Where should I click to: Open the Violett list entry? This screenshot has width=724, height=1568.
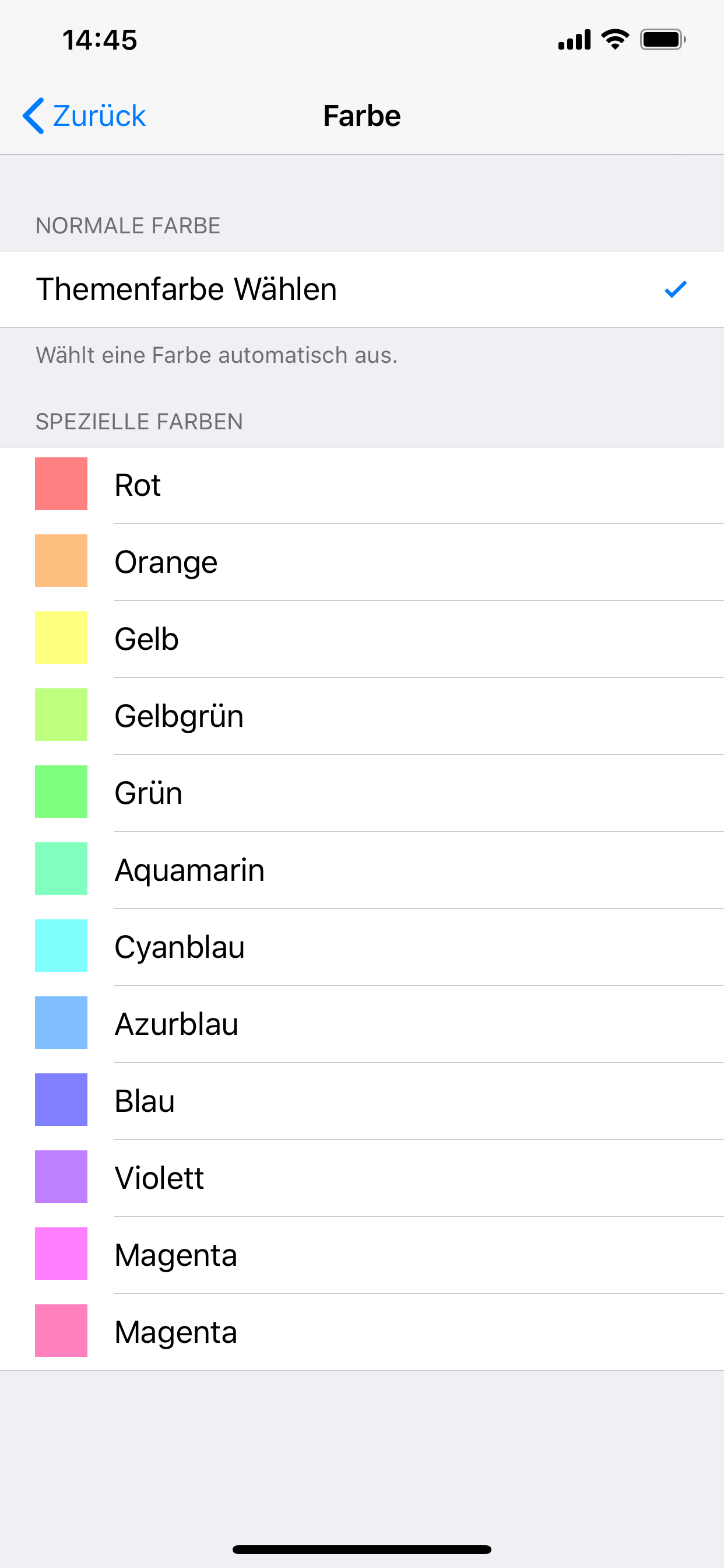[x=304, y=1177]
